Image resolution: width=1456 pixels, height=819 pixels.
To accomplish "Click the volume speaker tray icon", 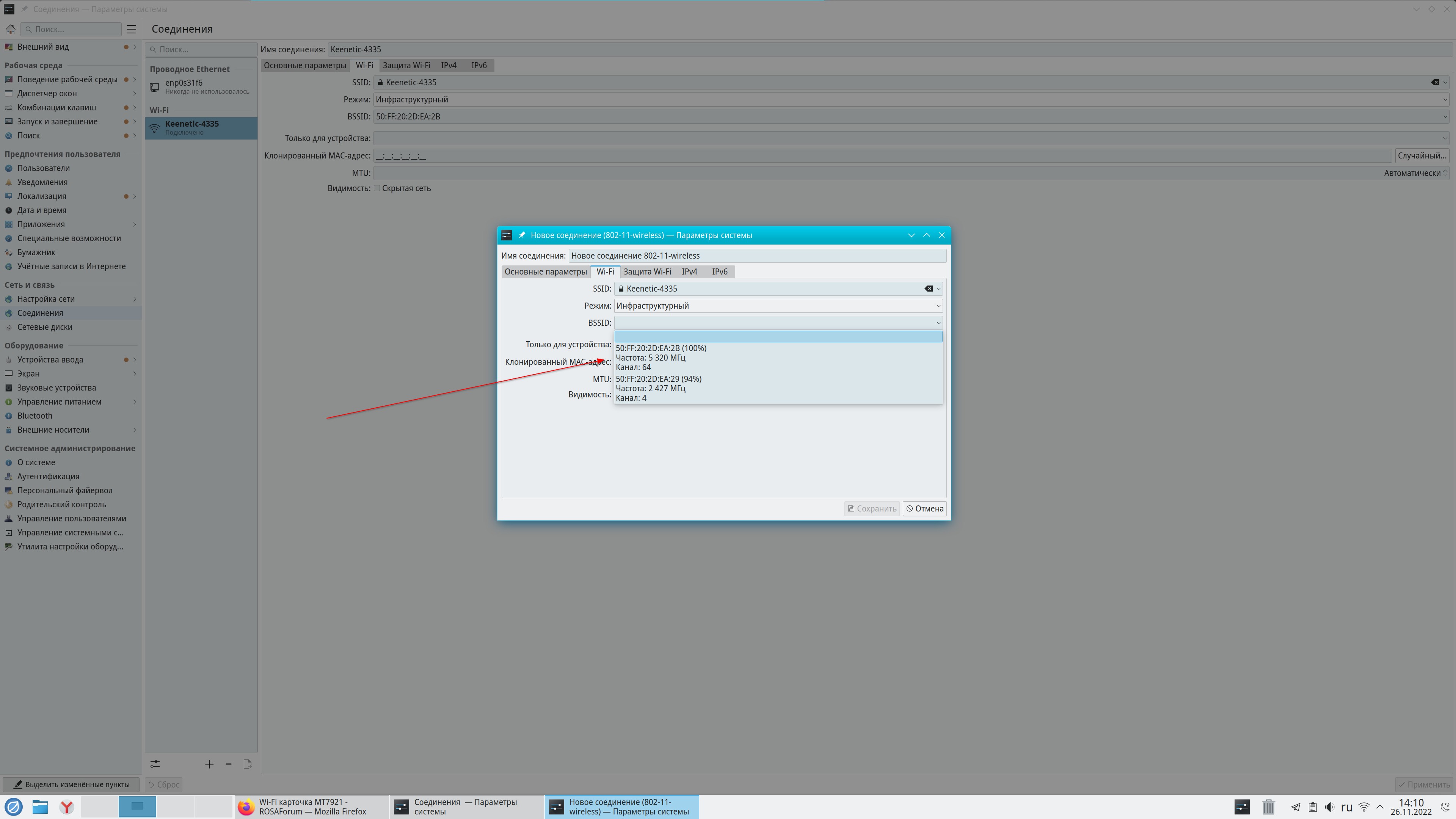I will 1329,806.
